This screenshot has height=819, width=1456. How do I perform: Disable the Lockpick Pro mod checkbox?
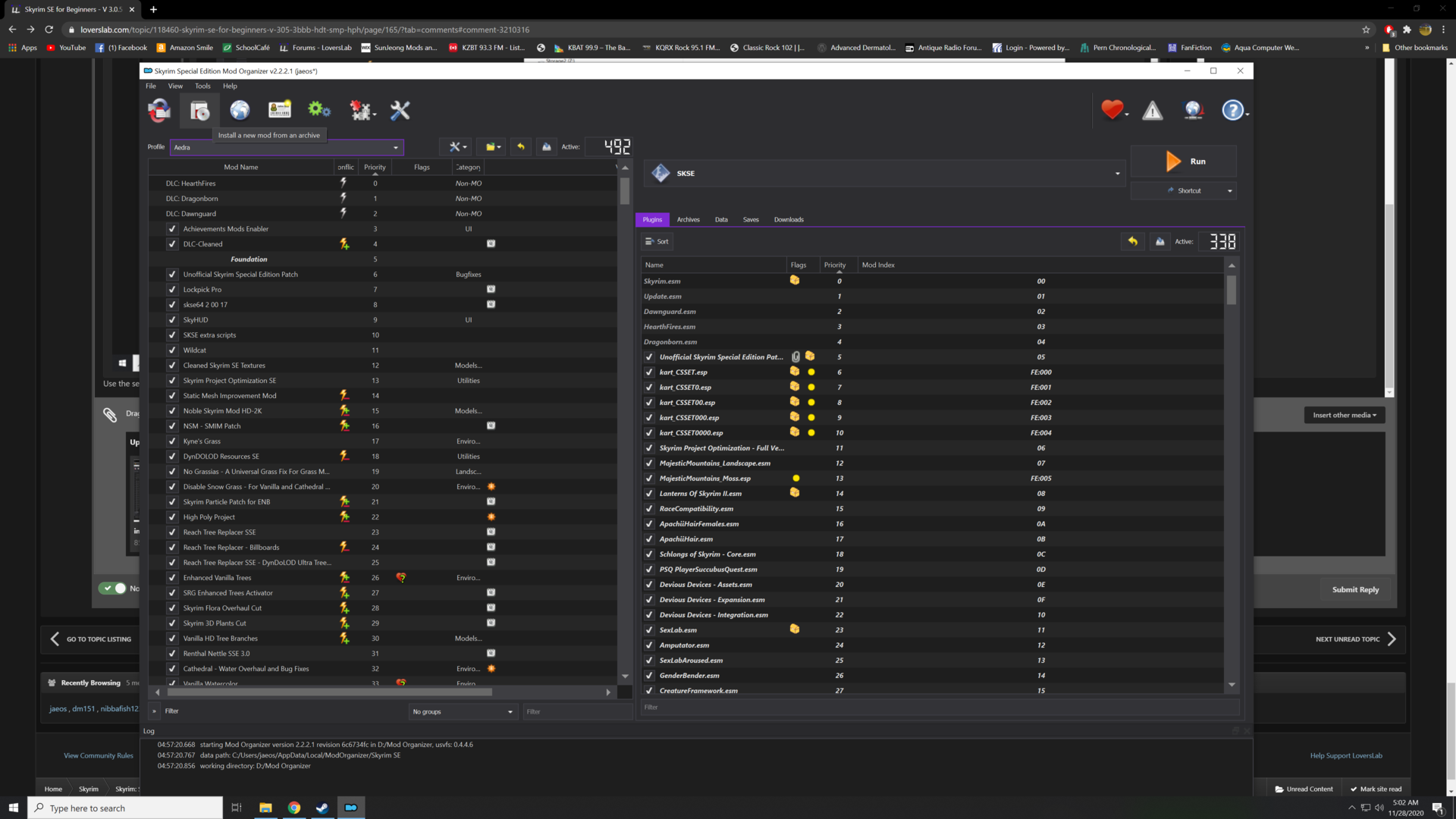click(x=172, y=290)
